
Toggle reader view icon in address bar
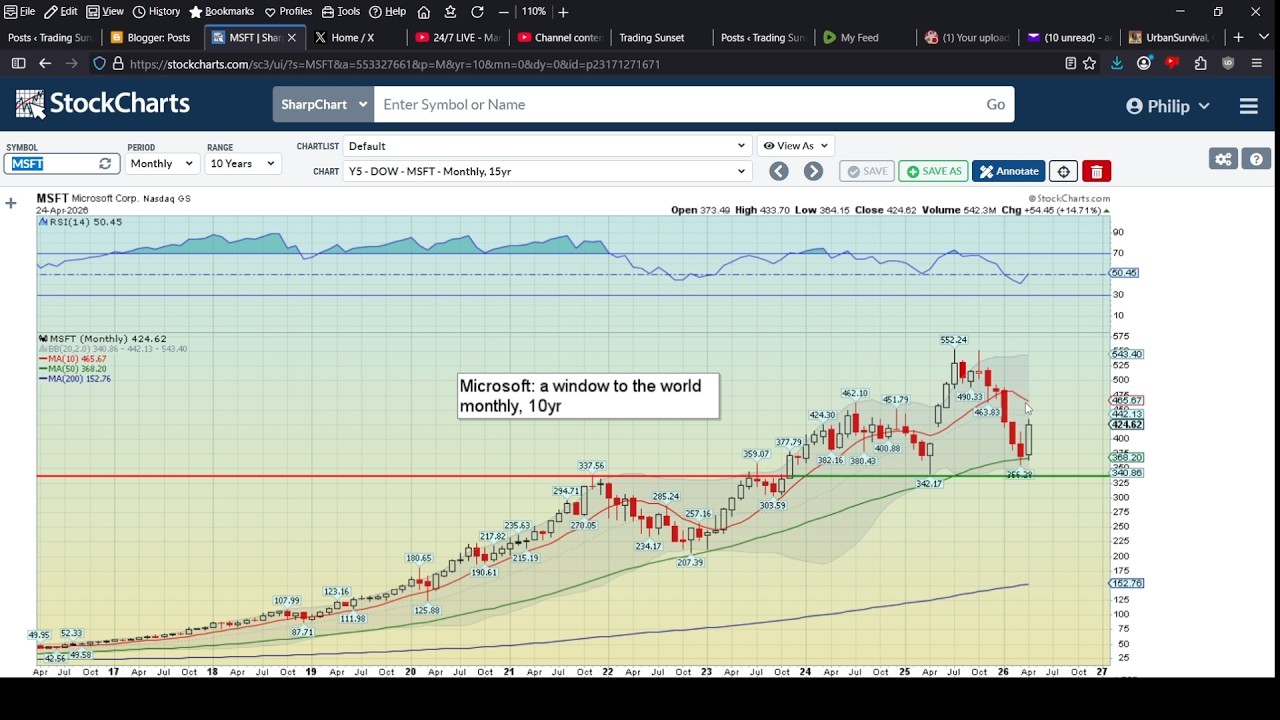pyautogui.click(x=1070, y=64)
